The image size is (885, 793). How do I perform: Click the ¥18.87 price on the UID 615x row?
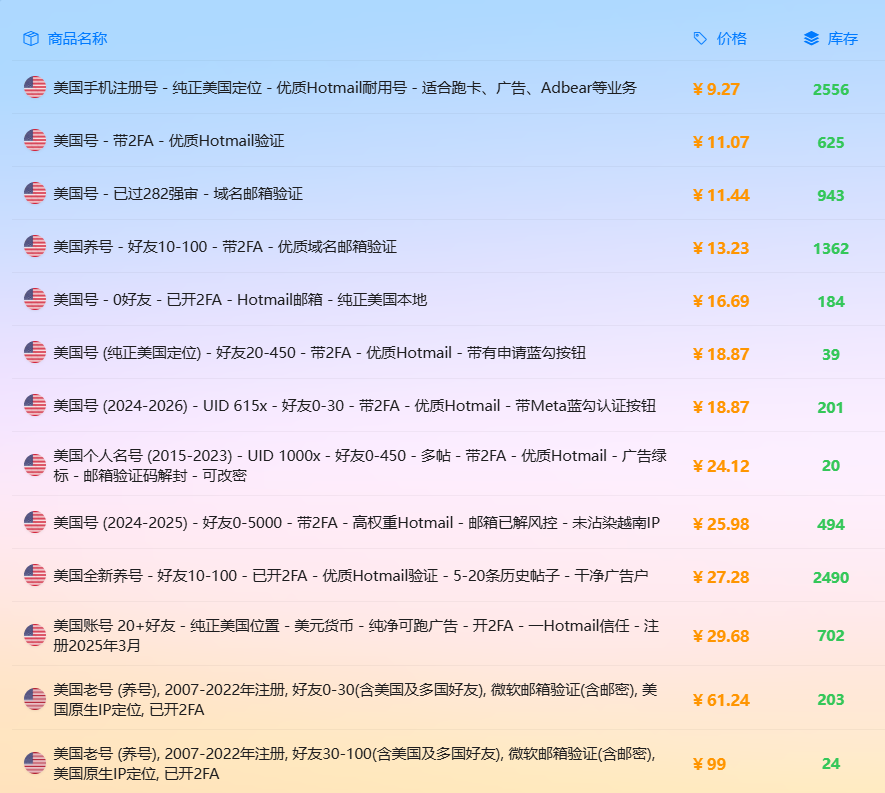[721, 408]
